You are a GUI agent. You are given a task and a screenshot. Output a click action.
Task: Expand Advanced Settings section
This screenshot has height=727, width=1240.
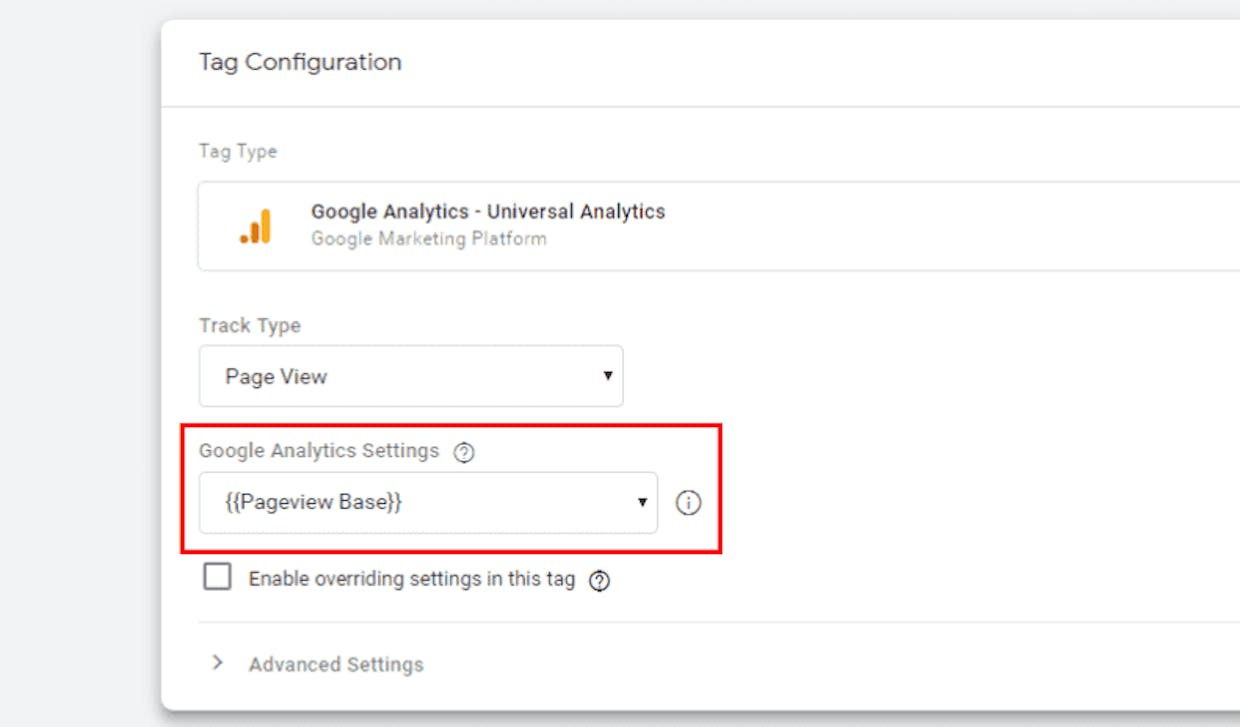[218, 663]
